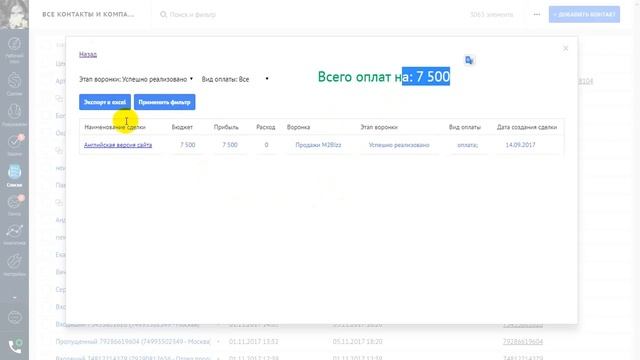Click the Расход column header
Image resolution: width=640 pixels, height=360 pixels.
click(x=266, y=127)
